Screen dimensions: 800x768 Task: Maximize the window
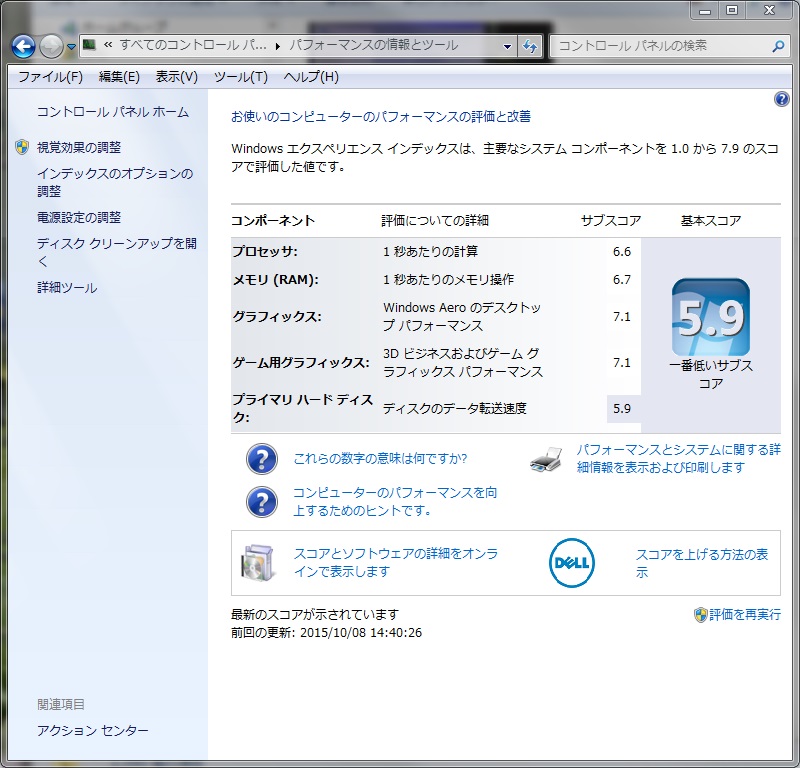[x=732, y=11]
